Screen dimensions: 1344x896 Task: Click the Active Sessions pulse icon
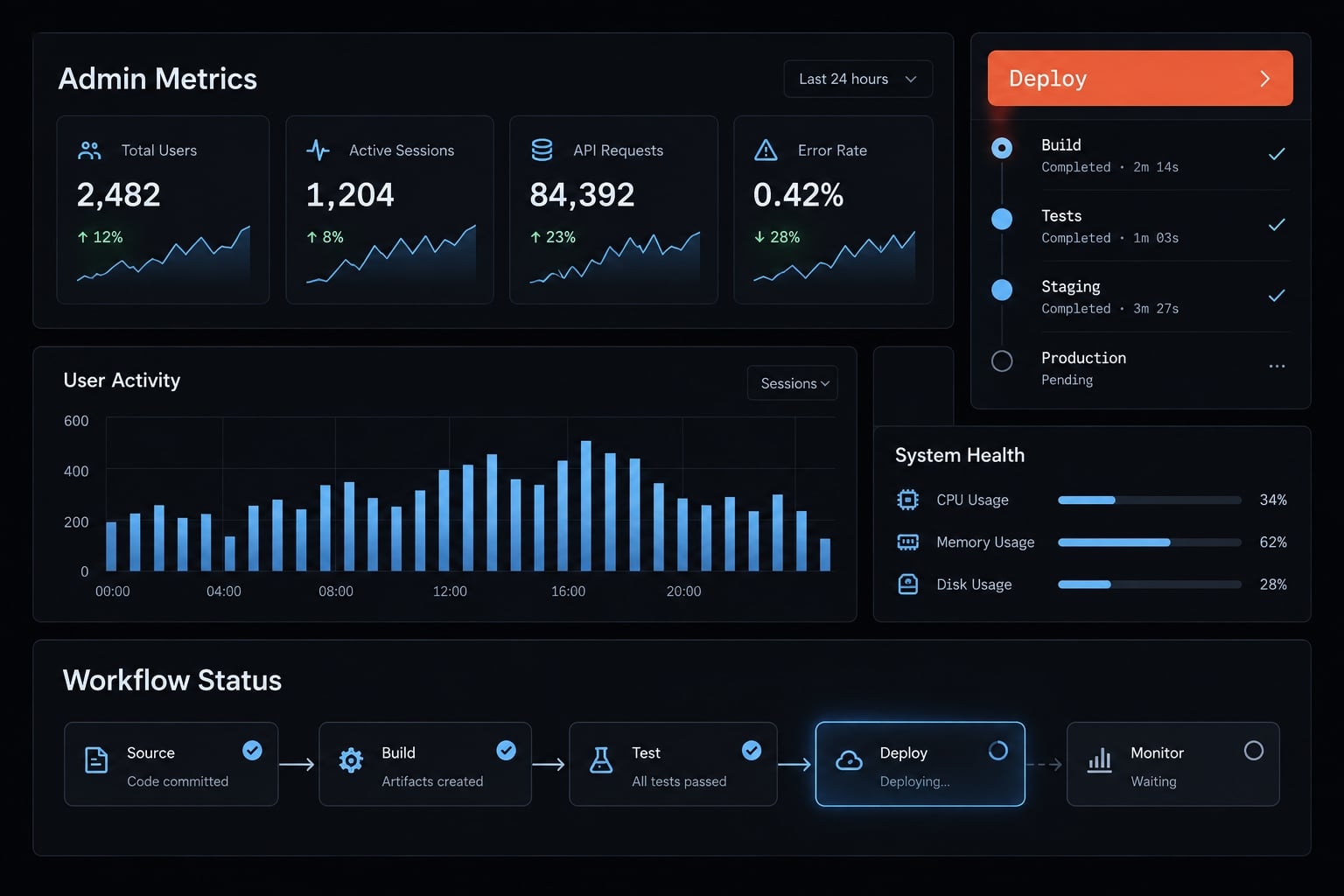318,150
